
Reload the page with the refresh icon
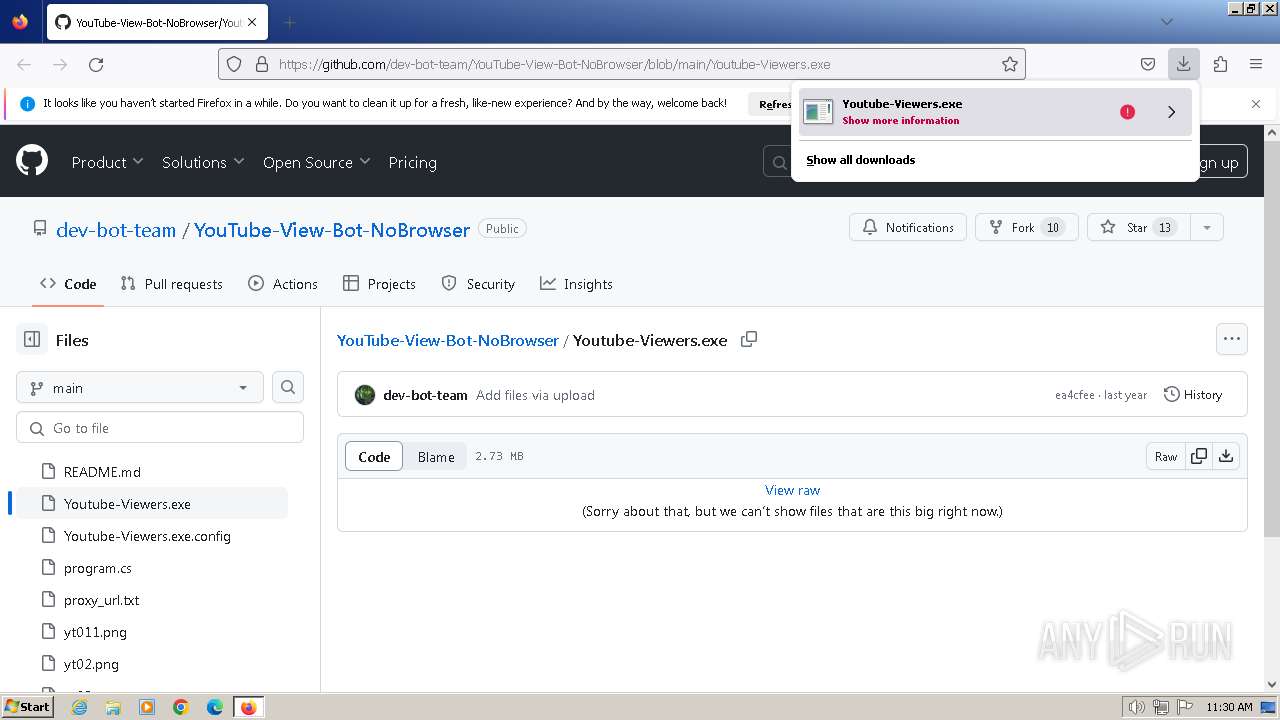coord(96,64)
